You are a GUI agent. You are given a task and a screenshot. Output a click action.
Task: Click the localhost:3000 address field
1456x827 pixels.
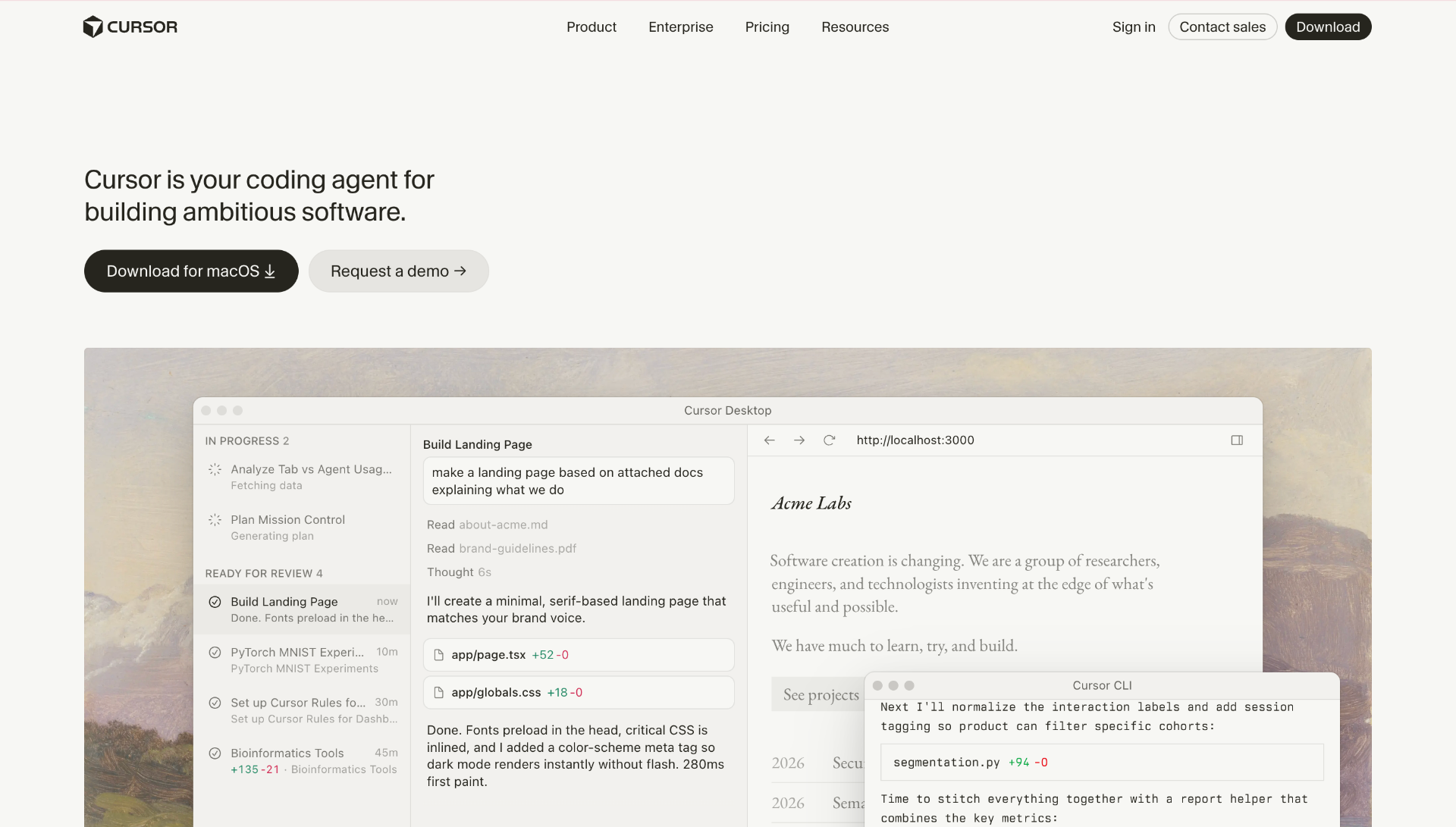click(x=915, y=440)
